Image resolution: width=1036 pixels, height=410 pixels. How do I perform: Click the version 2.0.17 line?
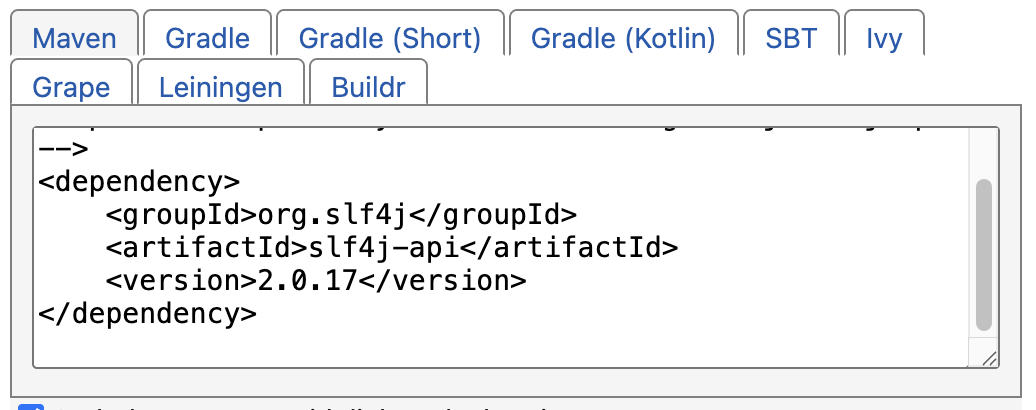[x=316, y=281]
